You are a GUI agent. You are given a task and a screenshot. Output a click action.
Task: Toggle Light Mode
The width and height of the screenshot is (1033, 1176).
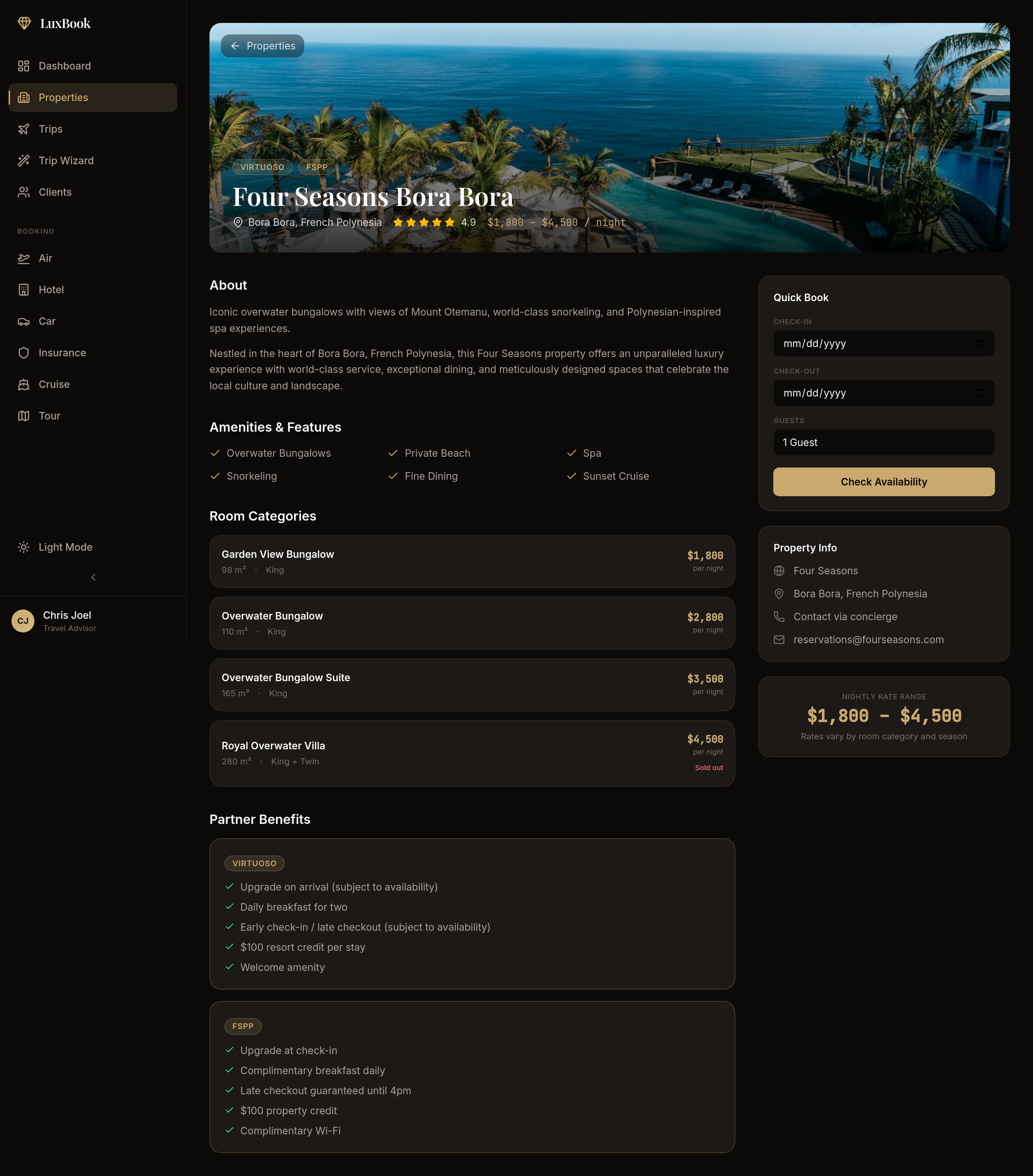click(x=54, y=546)
